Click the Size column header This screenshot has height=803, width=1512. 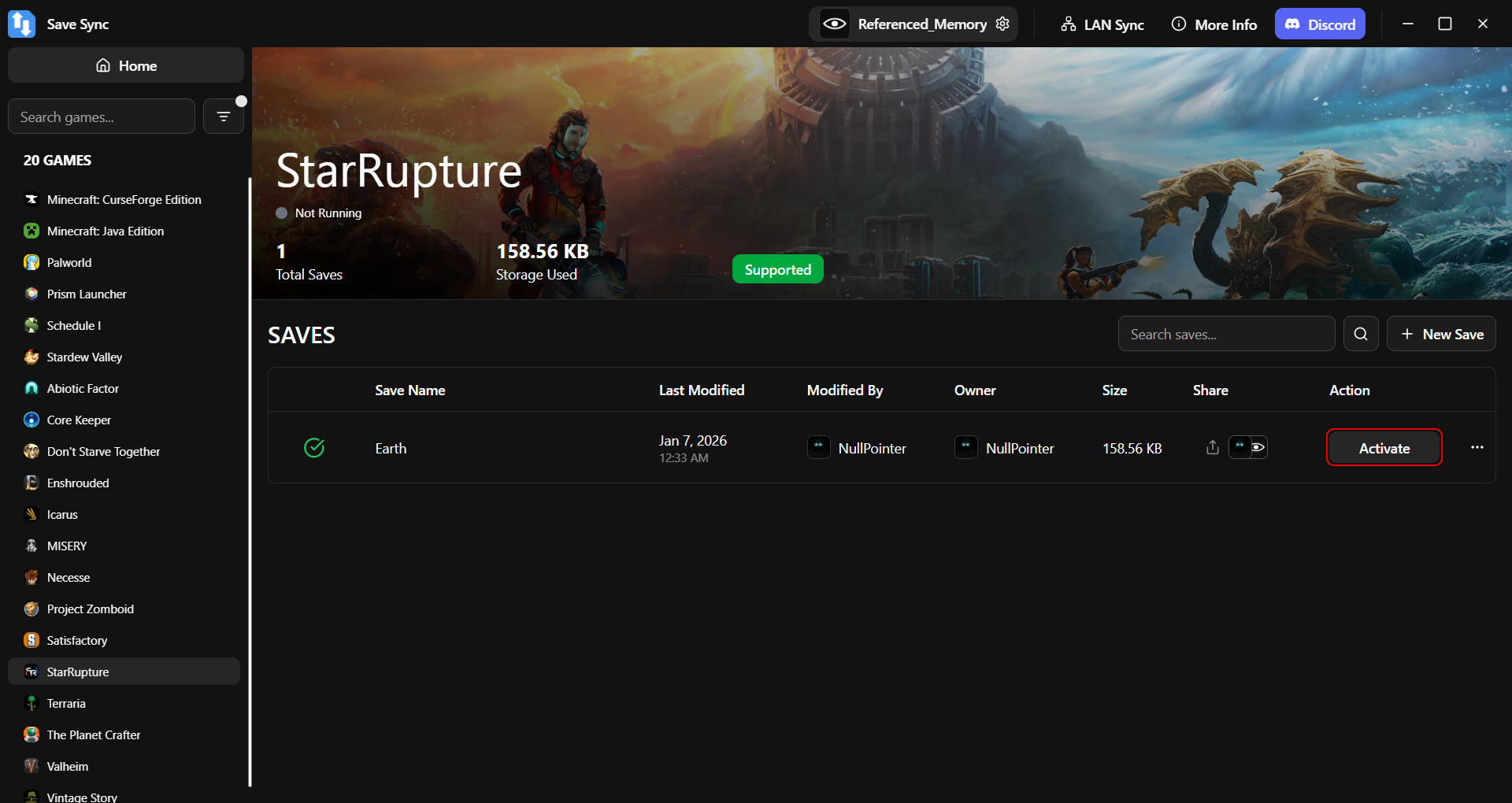pos(1114,390)
